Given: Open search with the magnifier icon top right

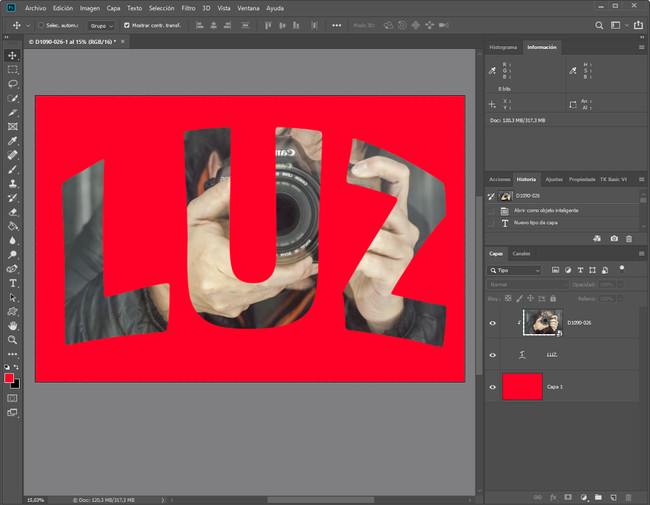Looking at the screenshot, I should (599, 25).
